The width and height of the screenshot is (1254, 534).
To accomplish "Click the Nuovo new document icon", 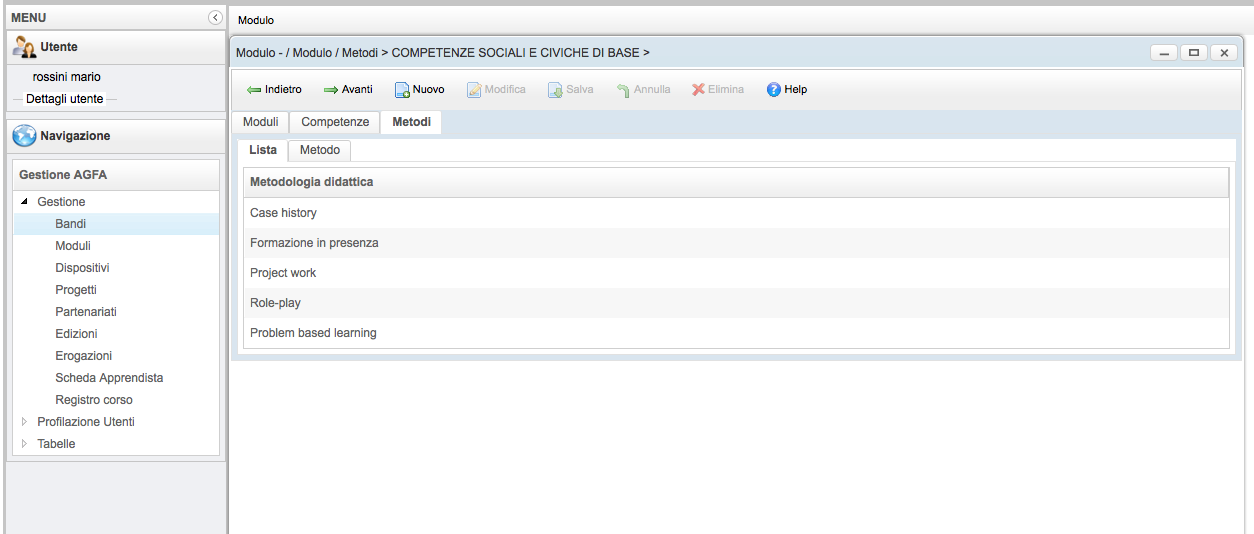I will (x=402, y=90).
